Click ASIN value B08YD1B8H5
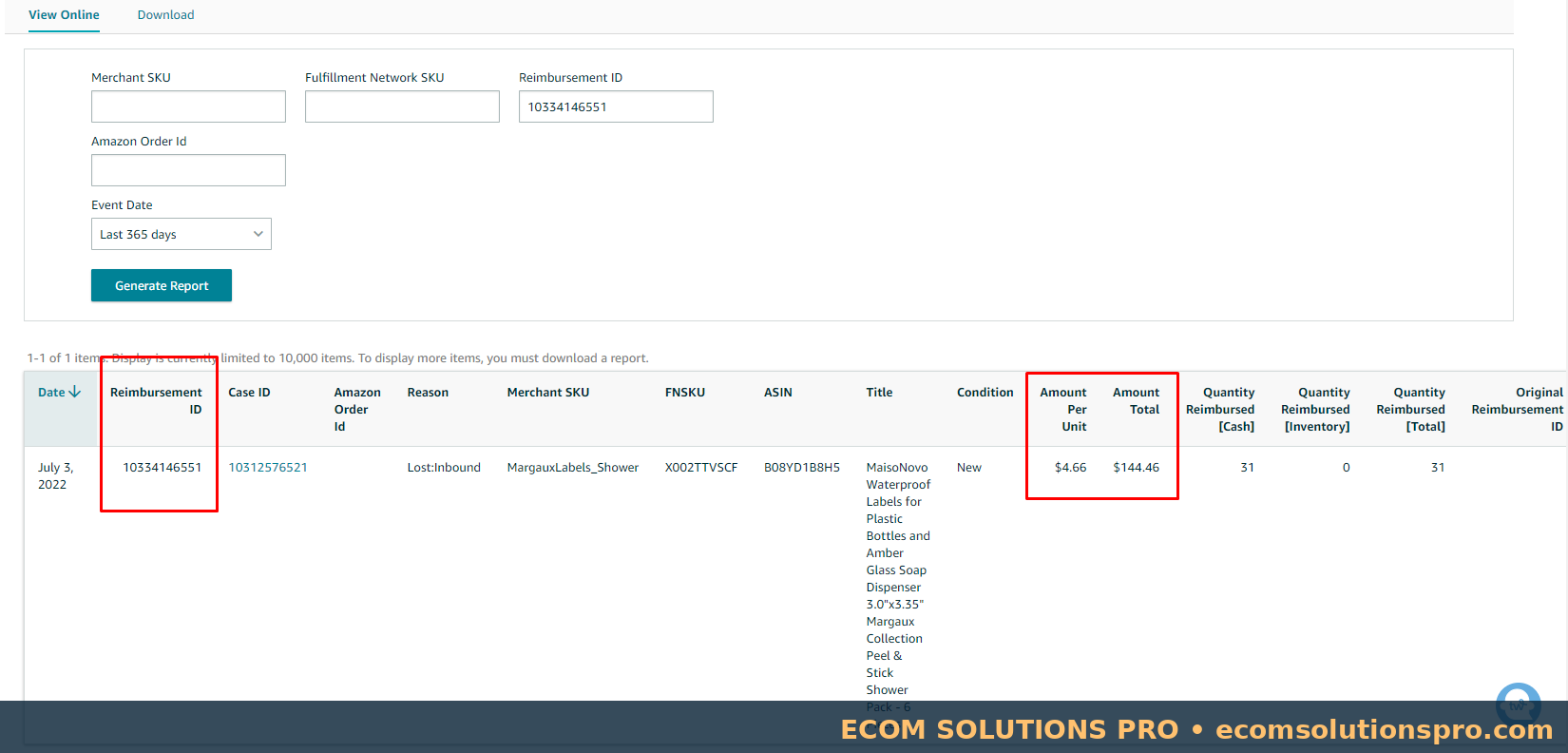 point(802,467)
